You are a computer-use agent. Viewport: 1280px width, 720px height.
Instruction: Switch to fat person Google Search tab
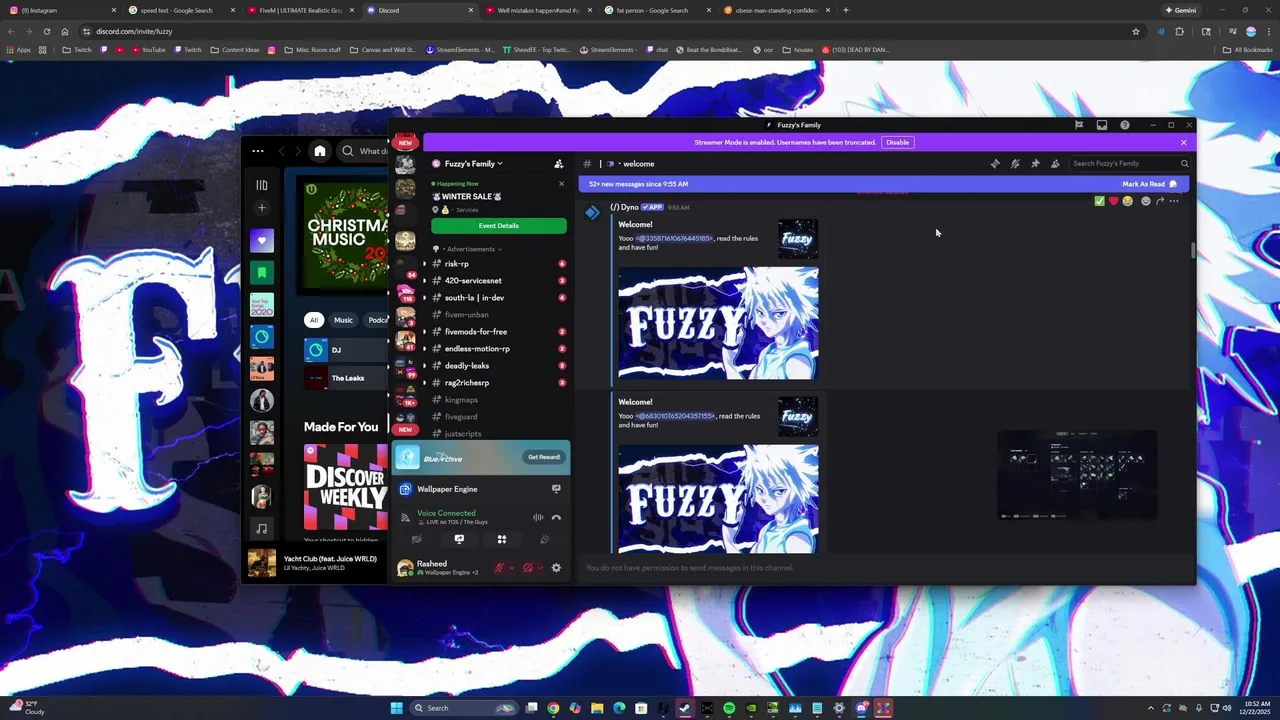(657, 10)
